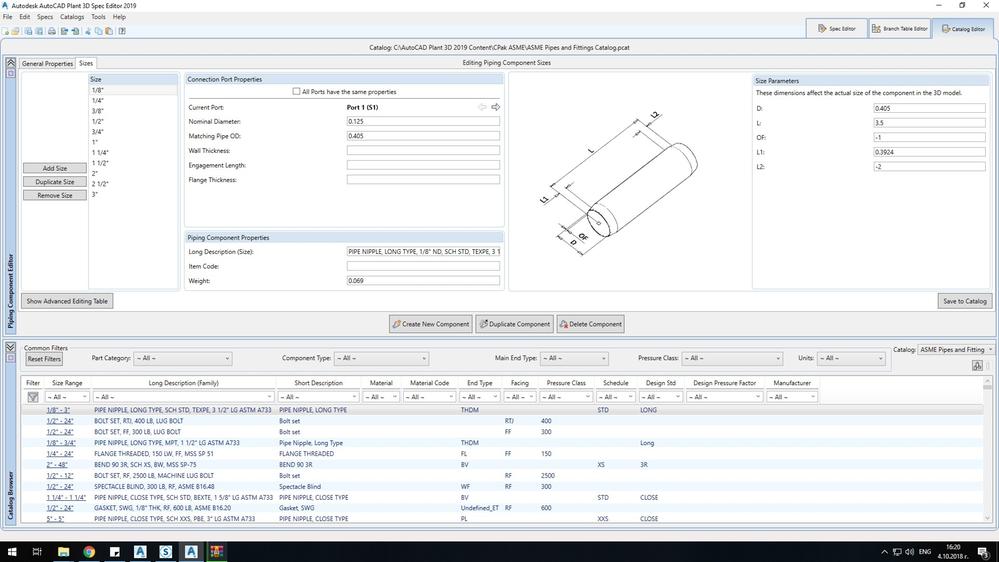Viewport: 999px width, 562px height.
Task: Open the notification center icon
Action: pyautogui.click(x=984, y=552)
